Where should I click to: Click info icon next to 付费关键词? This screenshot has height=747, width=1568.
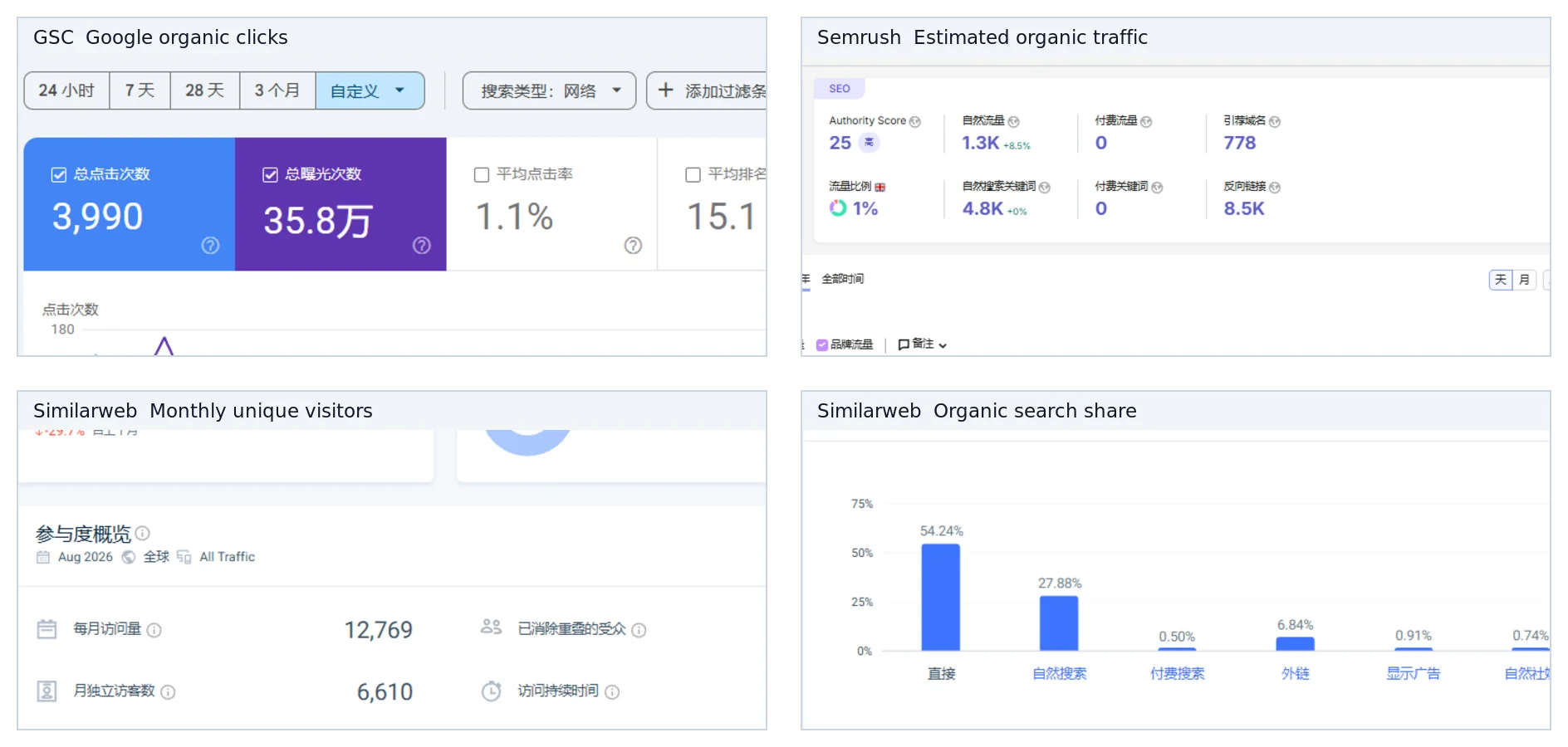tap(1157, 188)
